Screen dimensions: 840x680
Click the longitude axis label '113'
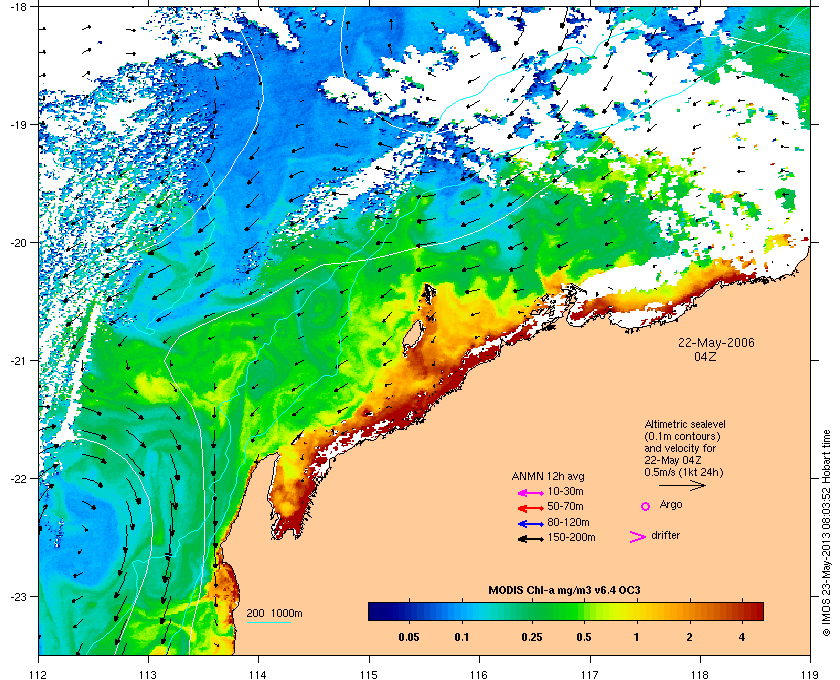point(148,674)
